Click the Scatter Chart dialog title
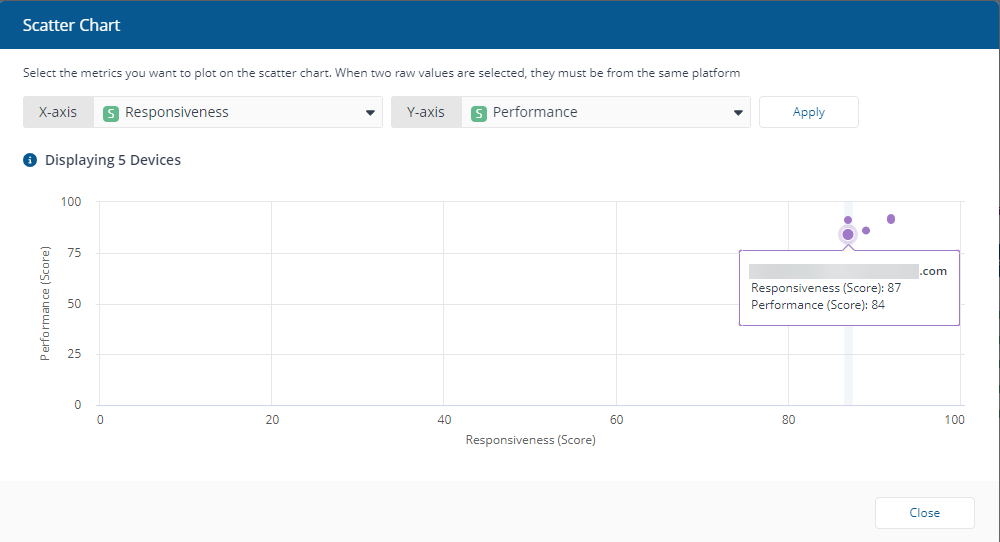The width and height of the screenshot is (1000, 542). tap(71, 25)
